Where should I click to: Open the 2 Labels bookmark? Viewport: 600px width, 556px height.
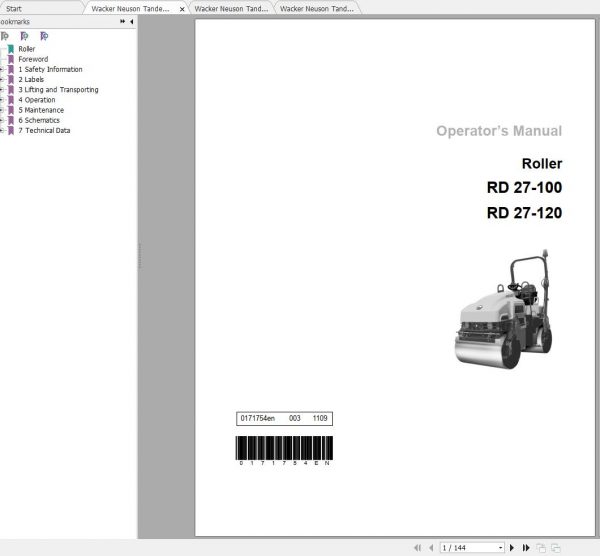click(31, 80)
